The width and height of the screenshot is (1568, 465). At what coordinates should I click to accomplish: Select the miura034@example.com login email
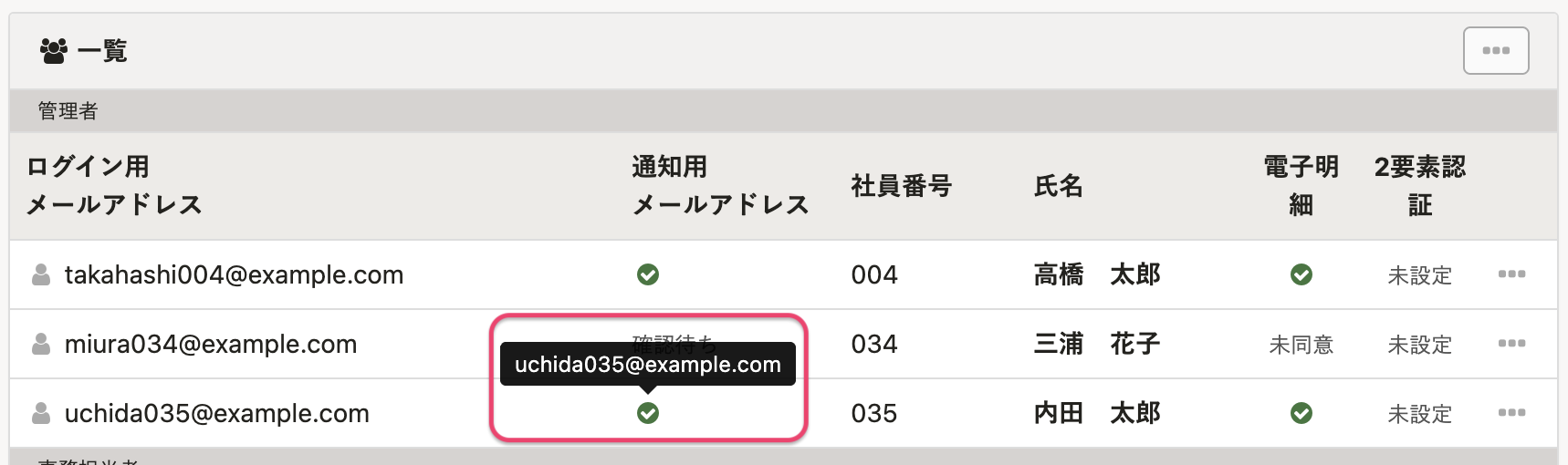(x=211, y=344)
